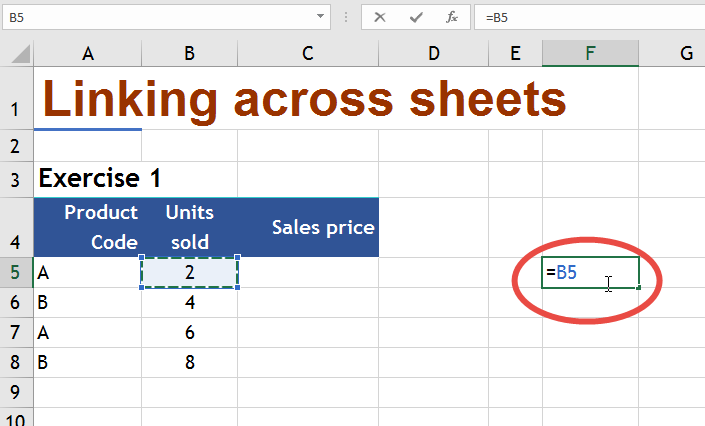Select column A header

tap(88, 54)
